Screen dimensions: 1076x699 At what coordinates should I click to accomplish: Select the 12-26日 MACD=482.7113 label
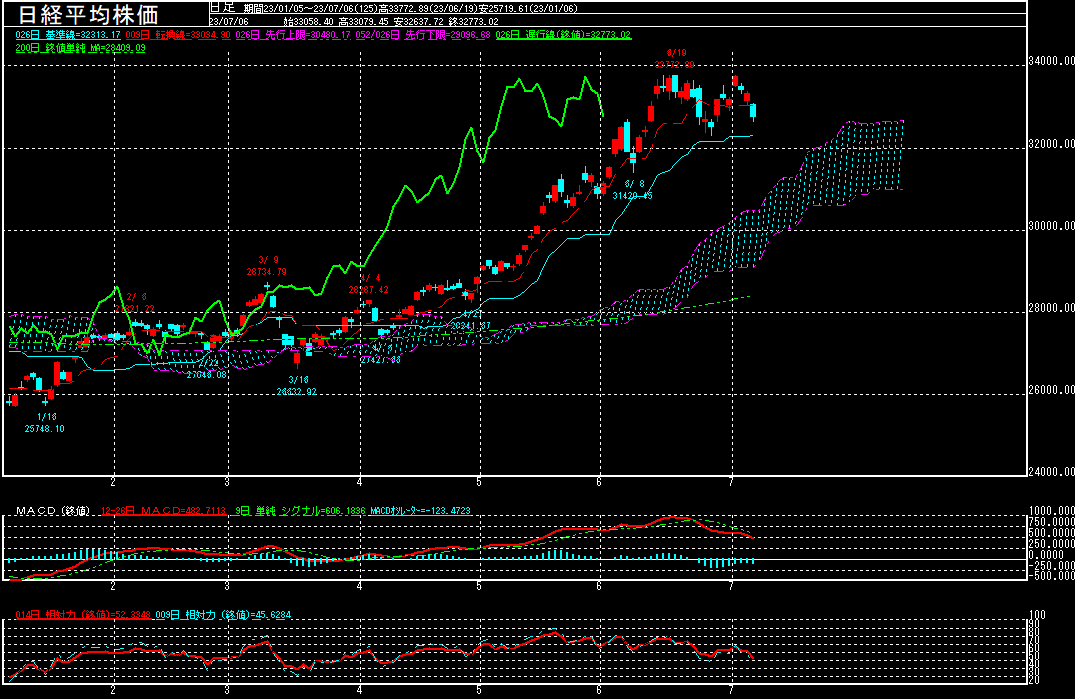(163, 511)
